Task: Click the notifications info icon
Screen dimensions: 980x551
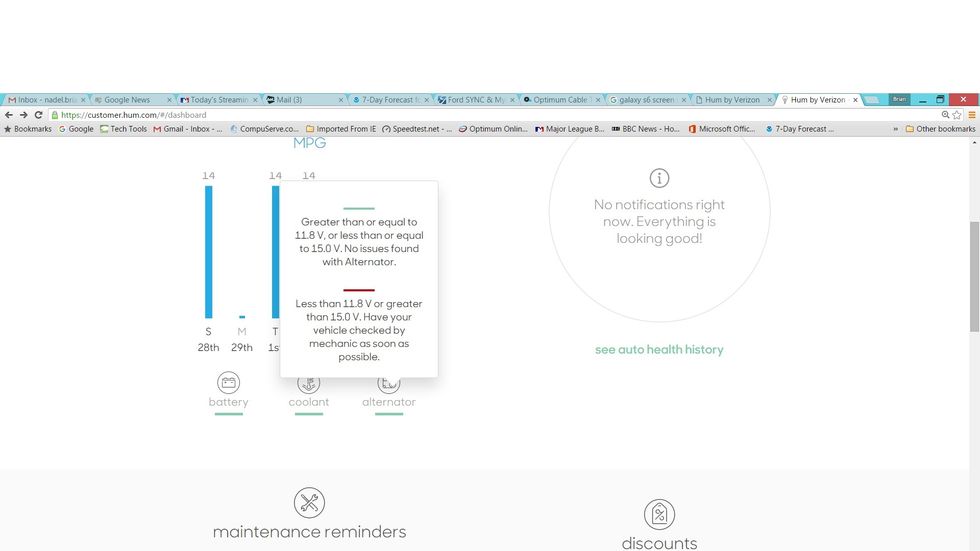Action: click(659, 178)
